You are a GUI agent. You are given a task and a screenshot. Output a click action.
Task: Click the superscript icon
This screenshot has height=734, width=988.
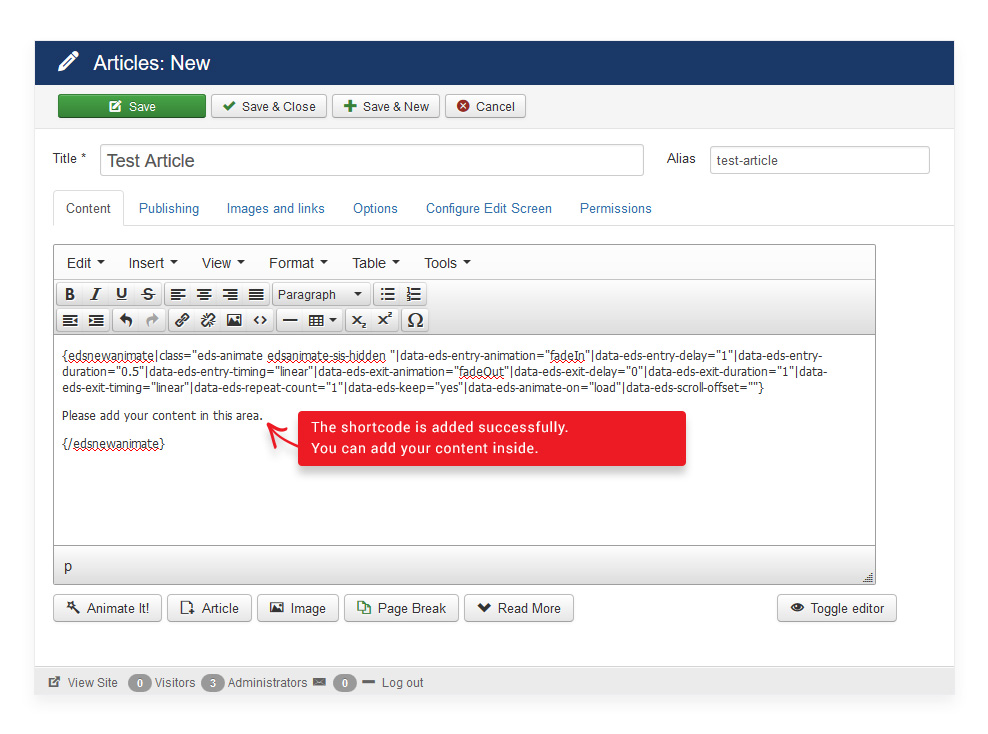pos(385,320)
